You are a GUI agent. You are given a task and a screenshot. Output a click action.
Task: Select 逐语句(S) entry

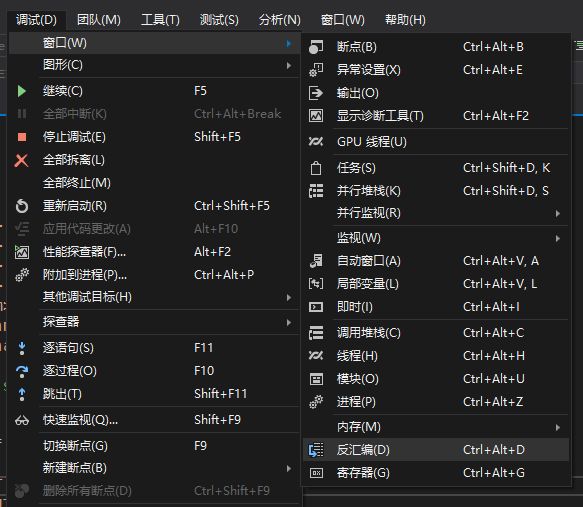tap(154, 348)
